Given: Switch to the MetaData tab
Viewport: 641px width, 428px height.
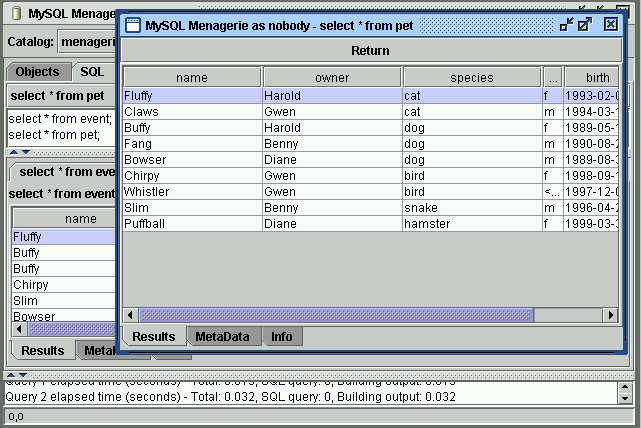Looking at the screenshot, I should coord(222,337).
